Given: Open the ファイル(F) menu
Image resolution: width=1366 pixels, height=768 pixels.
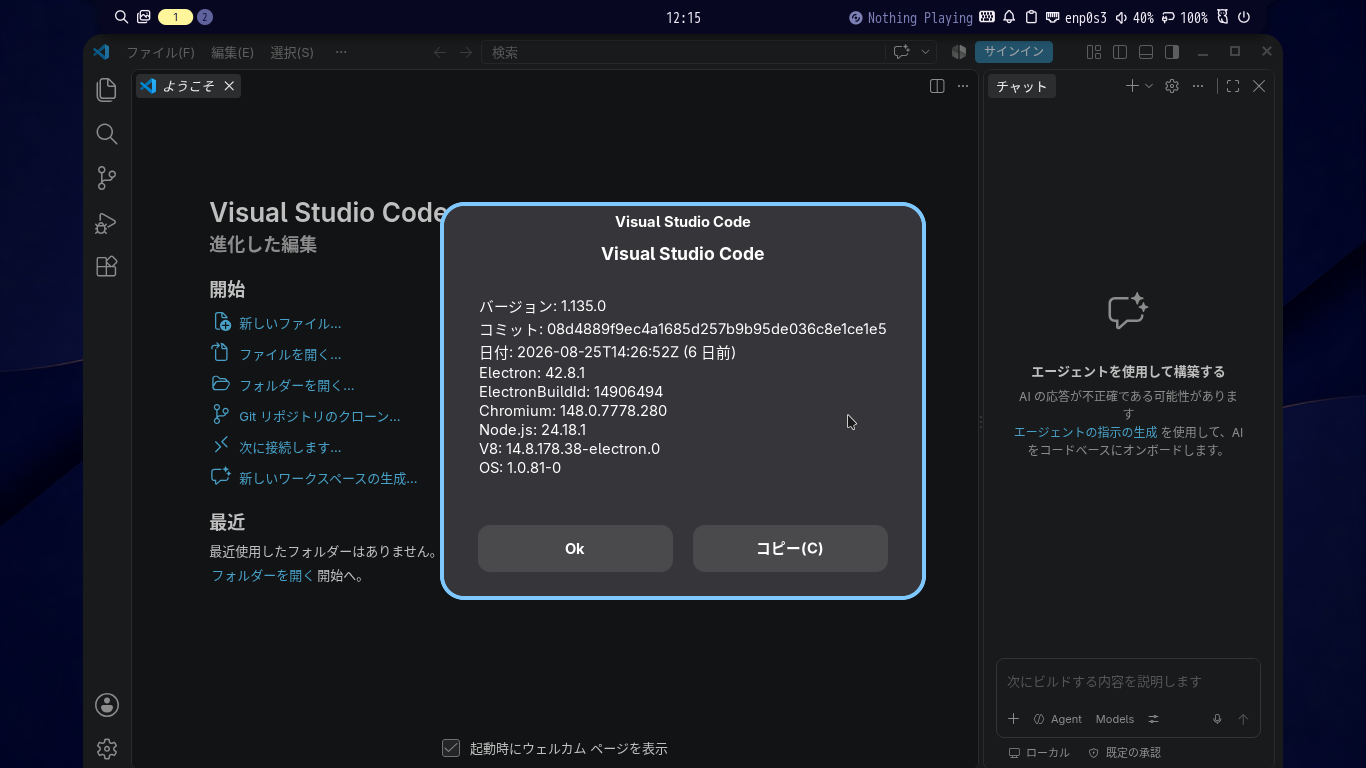Looking at the screenshot, I should coord(160,52).
